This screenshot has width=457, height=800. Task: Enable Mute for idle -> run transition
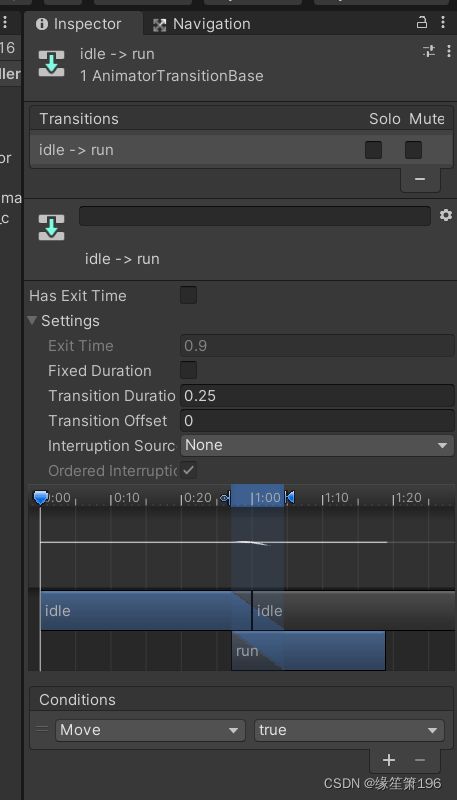(413, 150)
